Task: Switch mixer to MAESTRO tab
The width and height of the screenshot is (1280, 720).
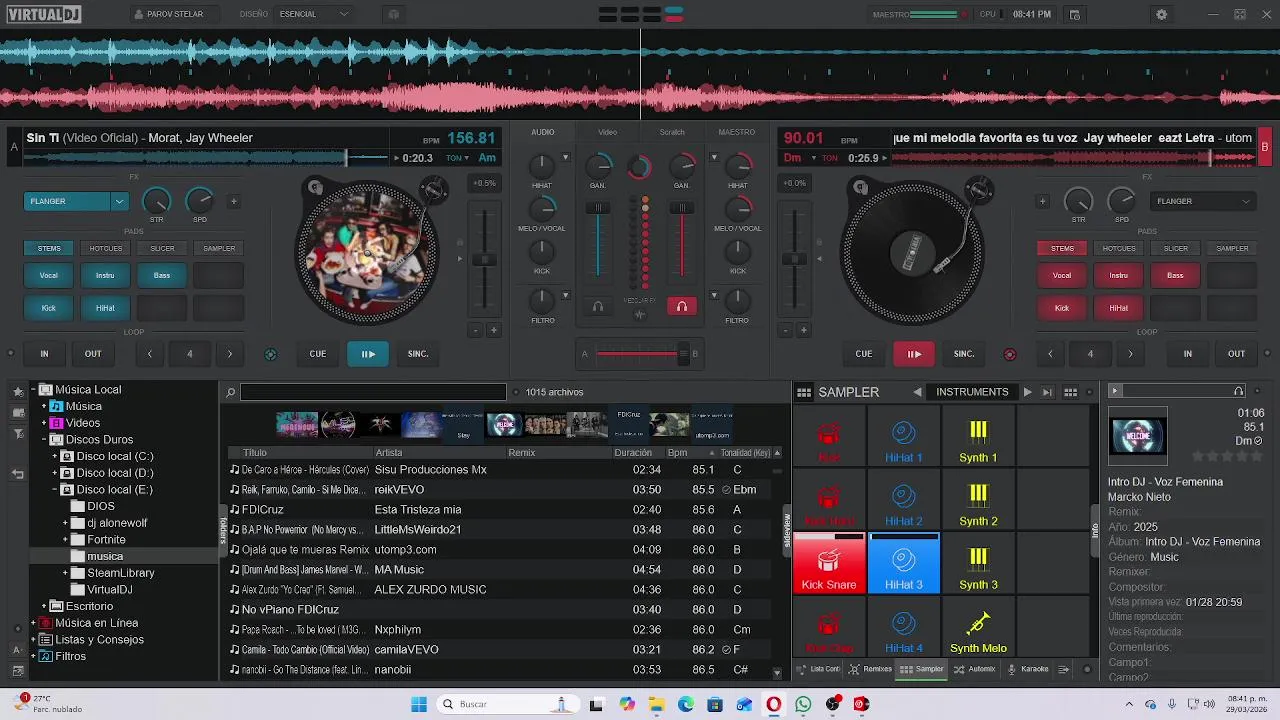Action: (x=736, y=132)
